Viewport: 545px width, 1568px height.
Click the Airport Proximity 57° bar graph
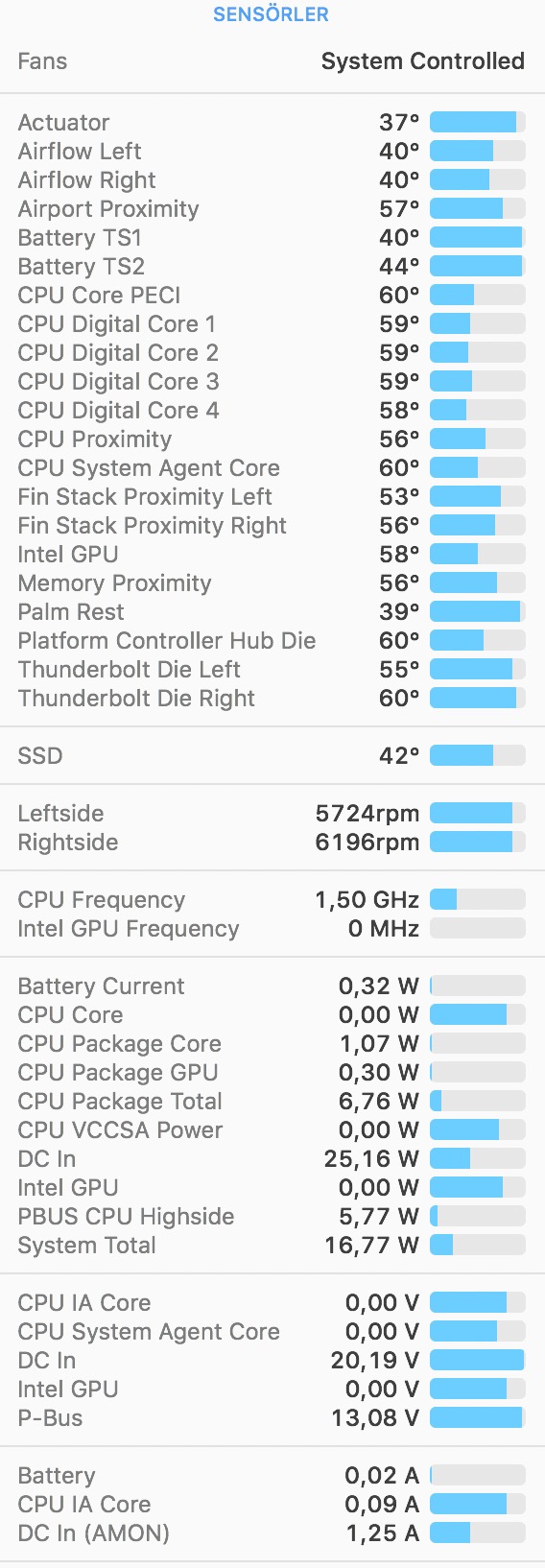click(478, 208)
